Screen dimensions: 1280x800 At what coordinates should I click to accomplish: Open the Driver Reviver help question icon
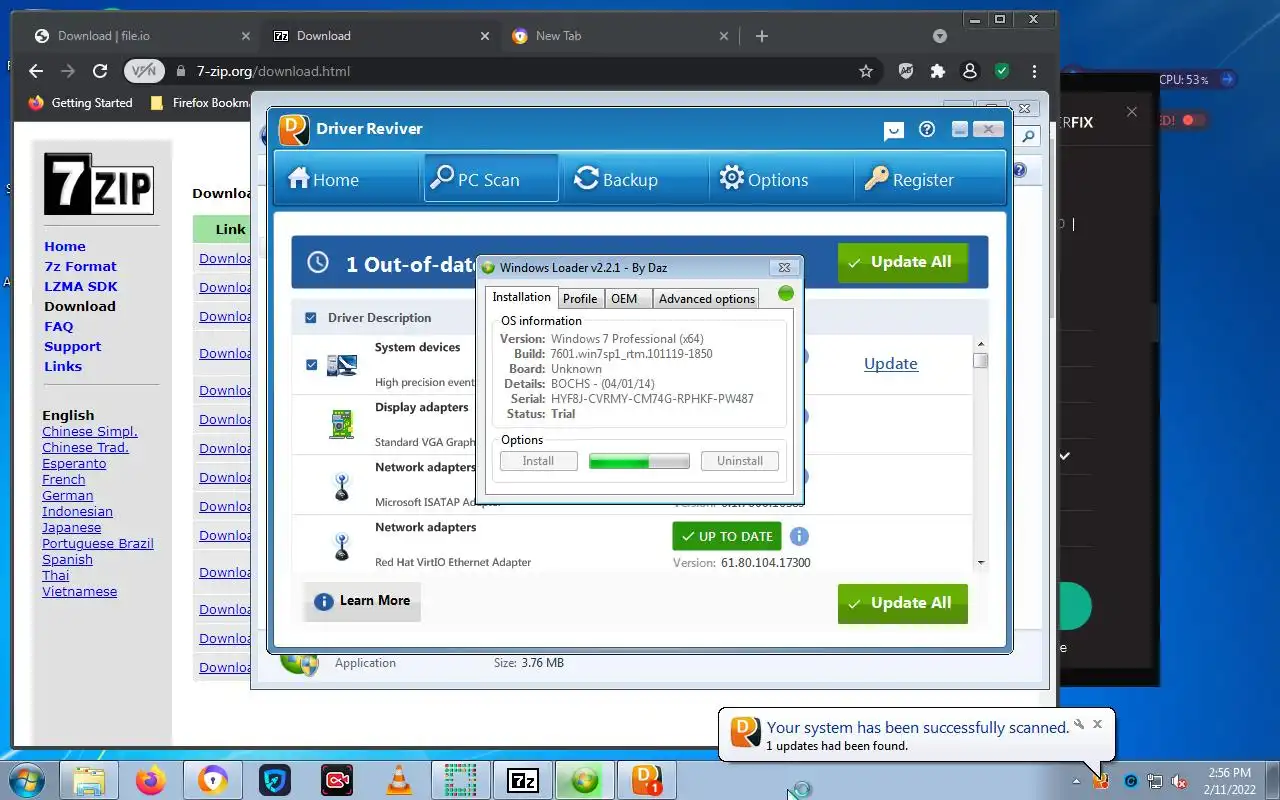click(927, 129)
